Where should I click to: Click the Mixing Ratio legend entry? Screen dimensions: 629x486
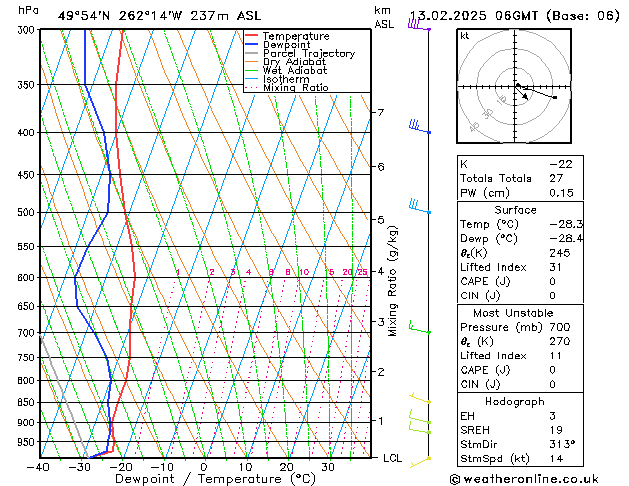click(295, 88)
